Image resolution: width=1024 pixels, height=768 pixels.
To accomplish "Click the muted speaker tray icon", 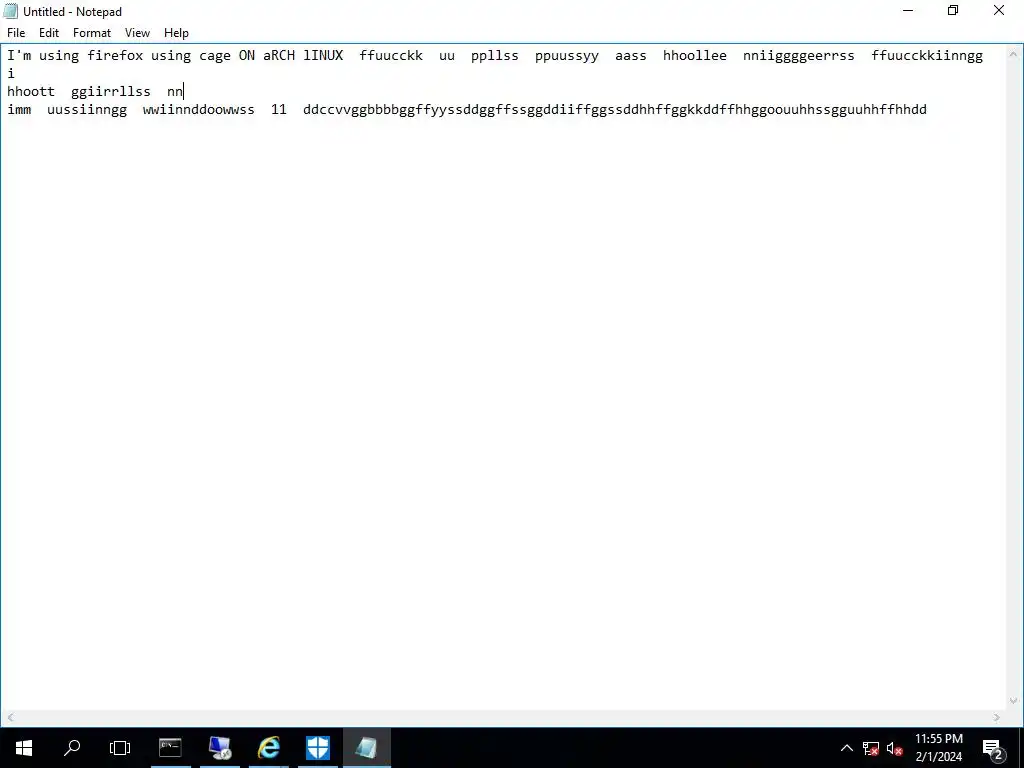I will point(895,748).
